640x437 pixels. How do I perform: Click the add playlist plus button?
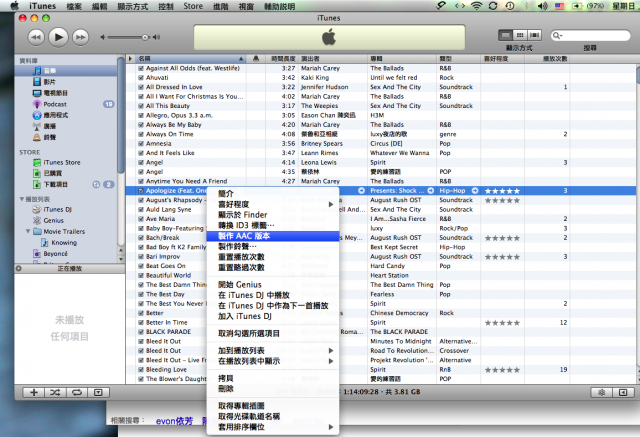pos(34,393)
